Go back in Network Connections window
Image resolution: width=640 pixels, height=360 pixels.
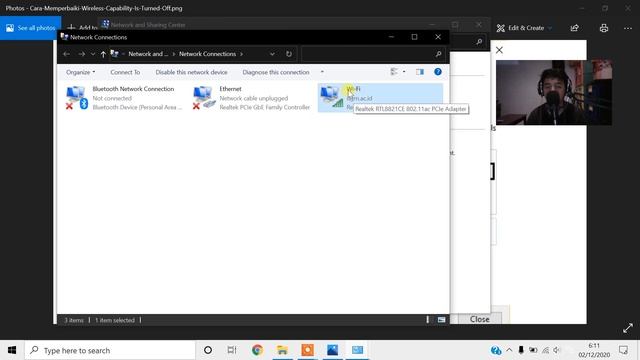[x=67, y=54]
